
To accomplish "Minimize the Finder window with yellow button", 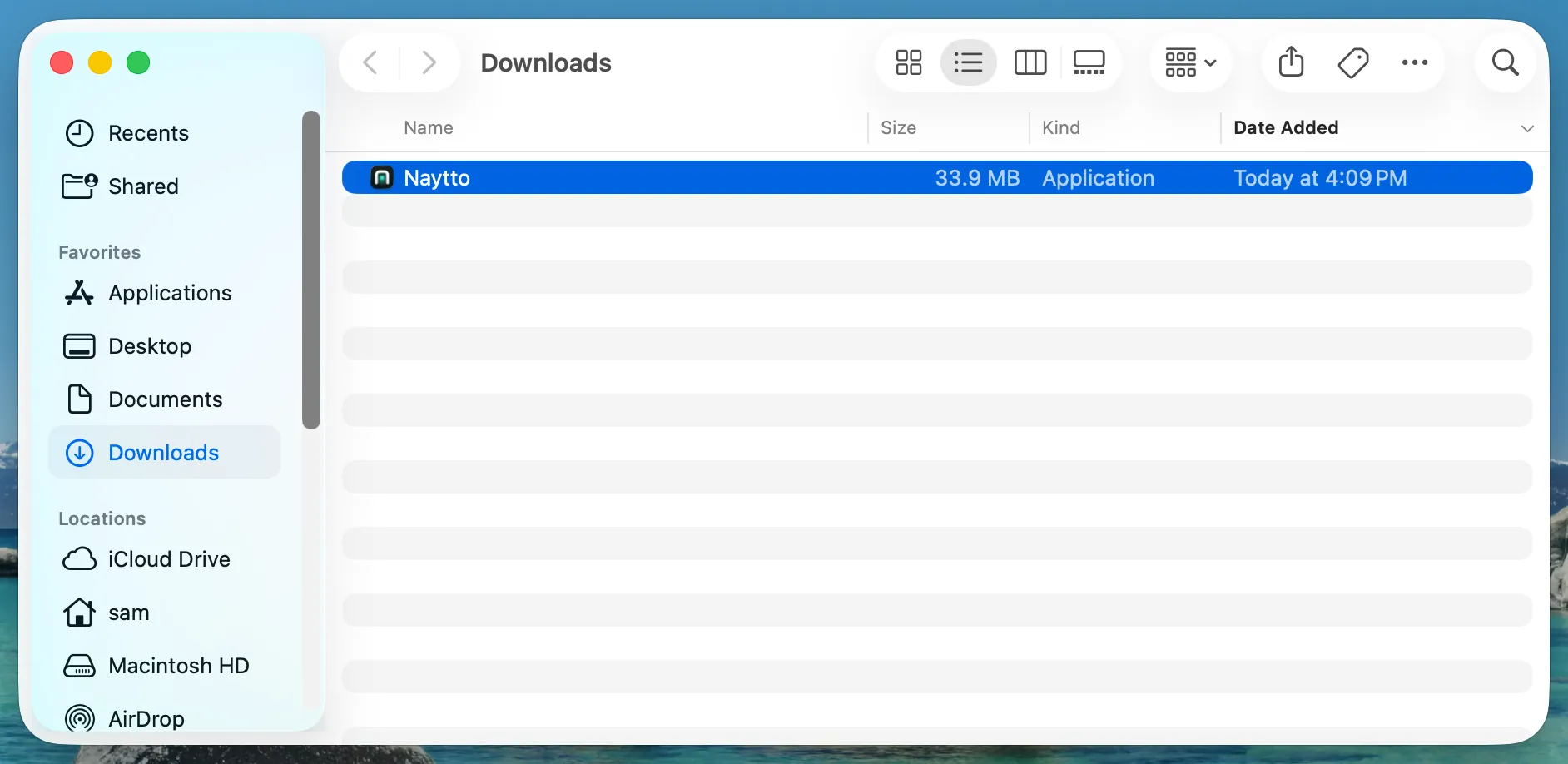I will [100, 62].
